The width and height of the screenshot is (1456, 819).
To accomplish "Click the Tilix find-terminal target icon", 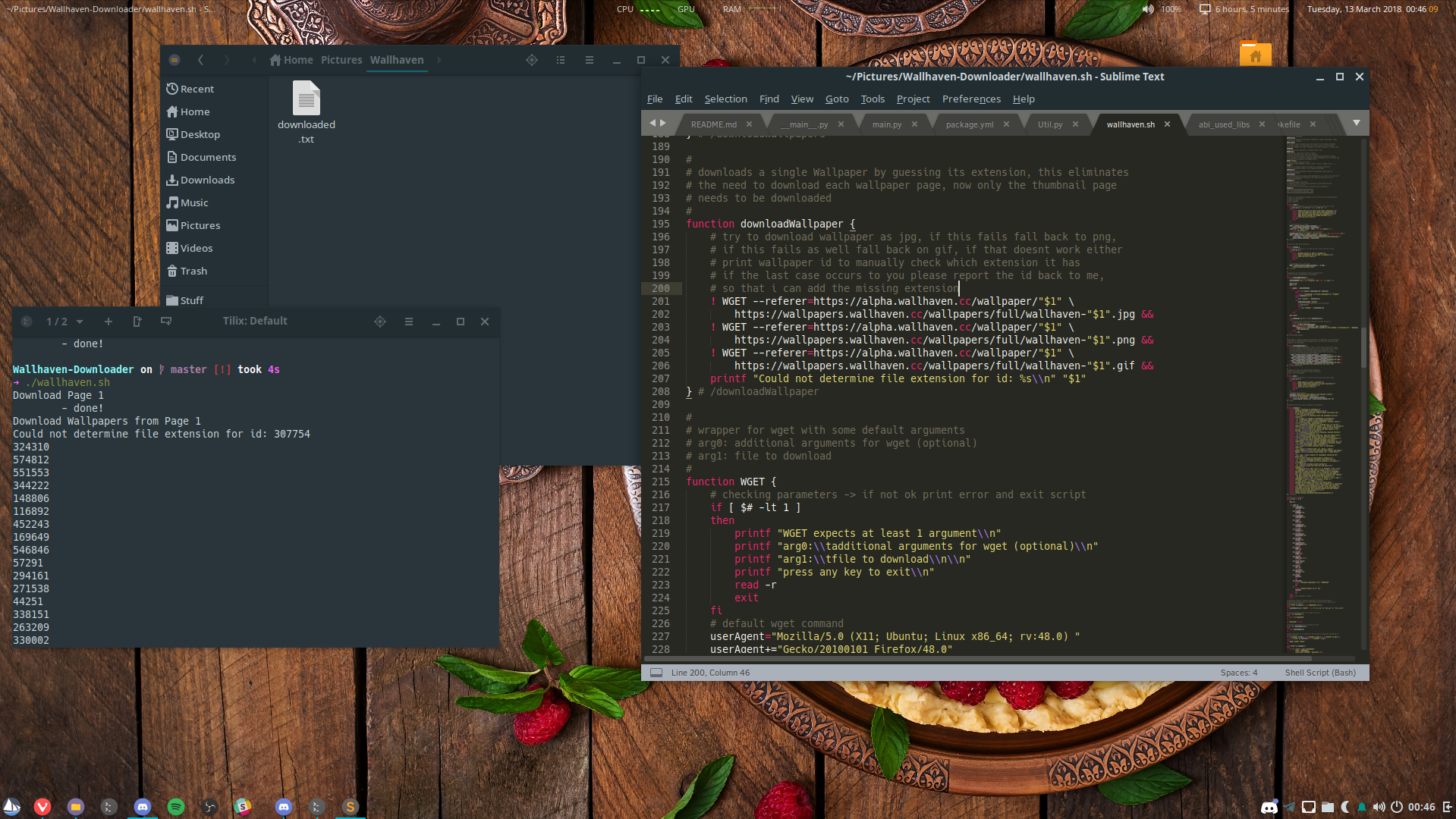I will (380, 322).
